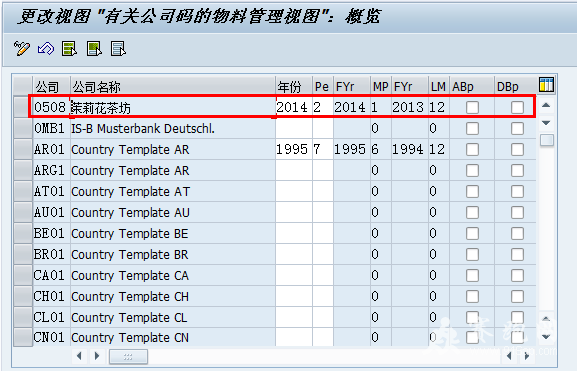Click Country Template AT name cell
This screenshot has width=577, height=371.
coord(173,191)
